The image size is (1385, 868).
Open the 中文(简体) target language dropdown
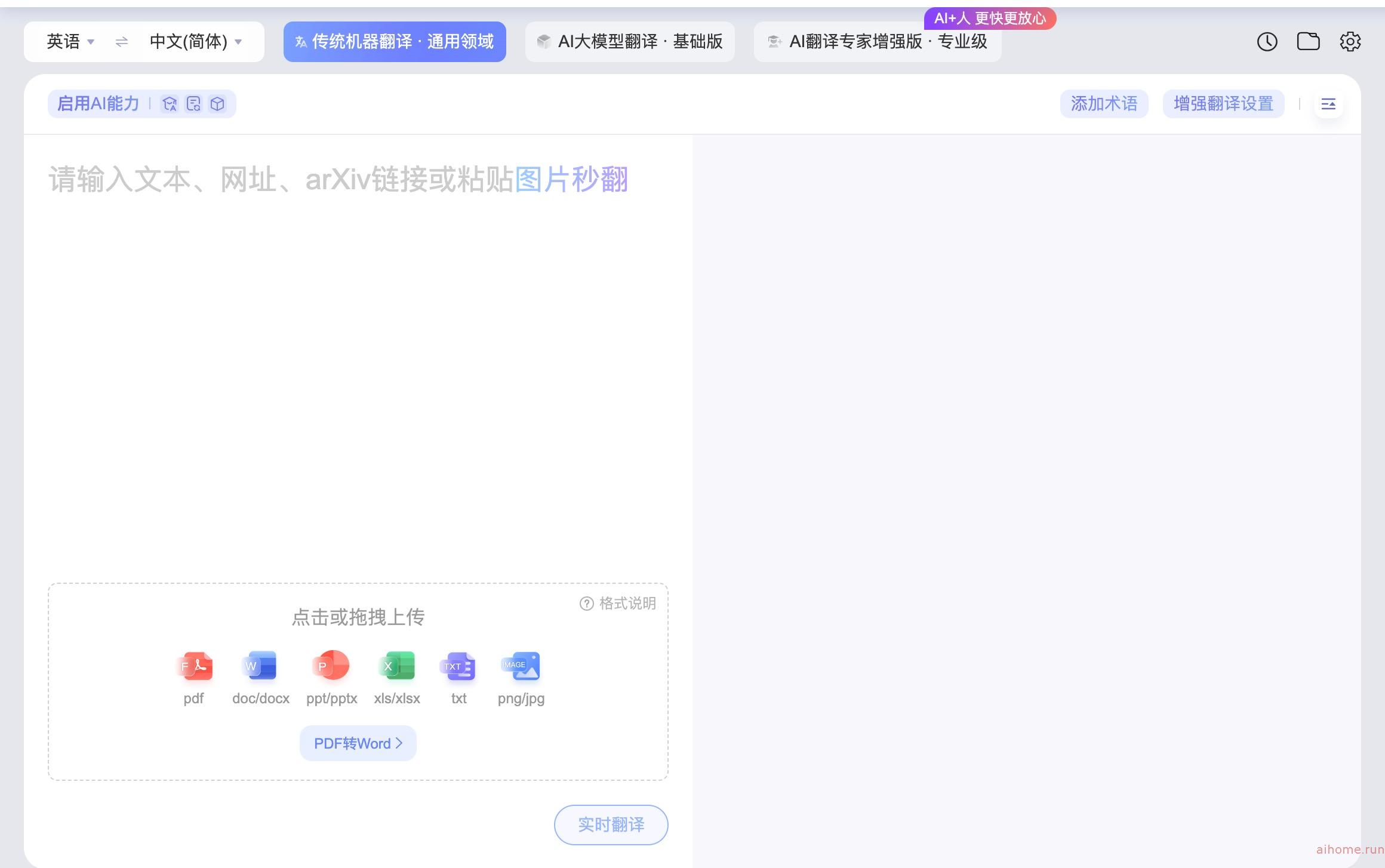(x=196, y=42)
